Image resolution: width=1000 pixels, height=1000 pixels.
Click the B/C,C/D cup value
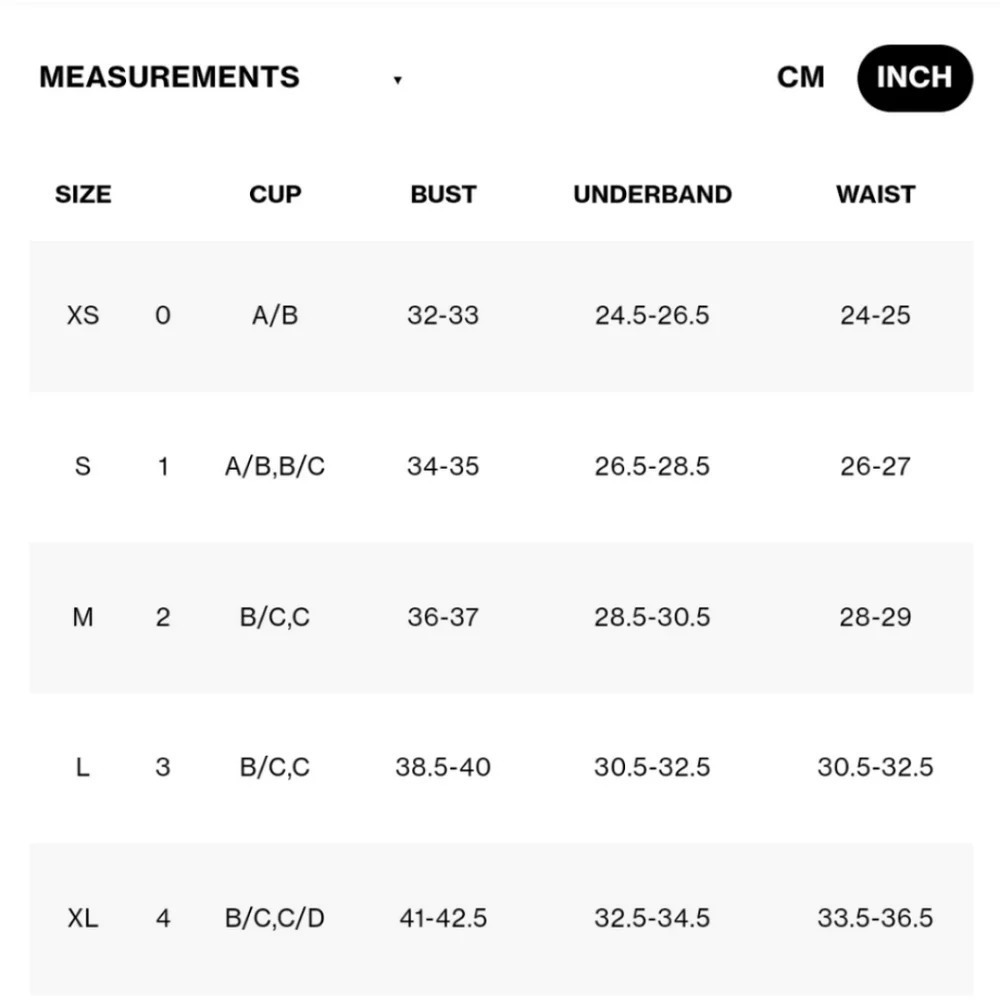[275, 918]
